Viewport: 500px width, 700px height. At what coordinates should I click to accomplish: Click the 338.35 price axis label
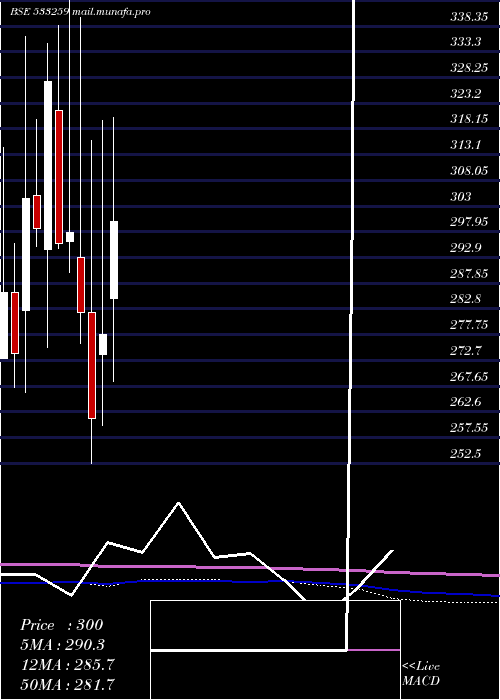468,17
